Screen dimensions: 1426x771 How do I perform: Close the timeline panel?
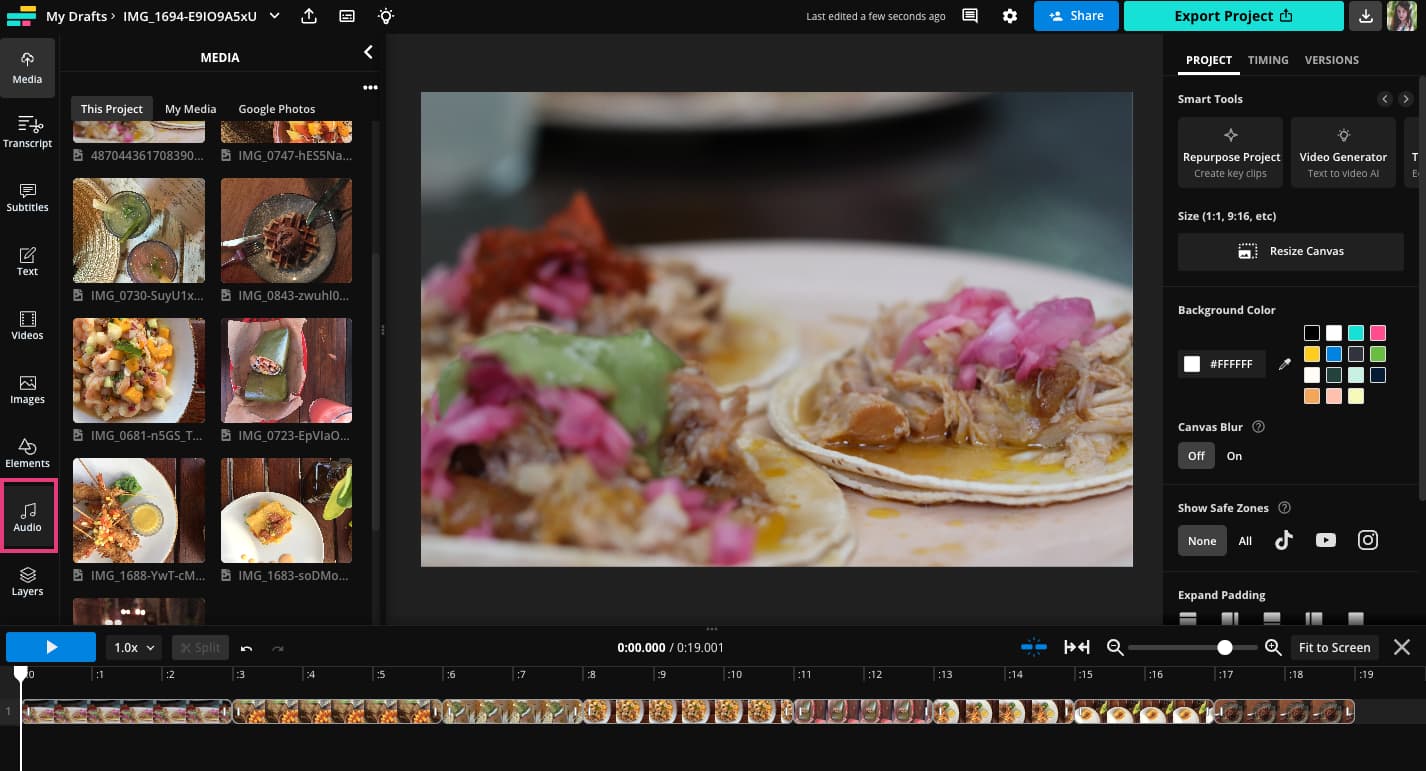click(1402, 648)
